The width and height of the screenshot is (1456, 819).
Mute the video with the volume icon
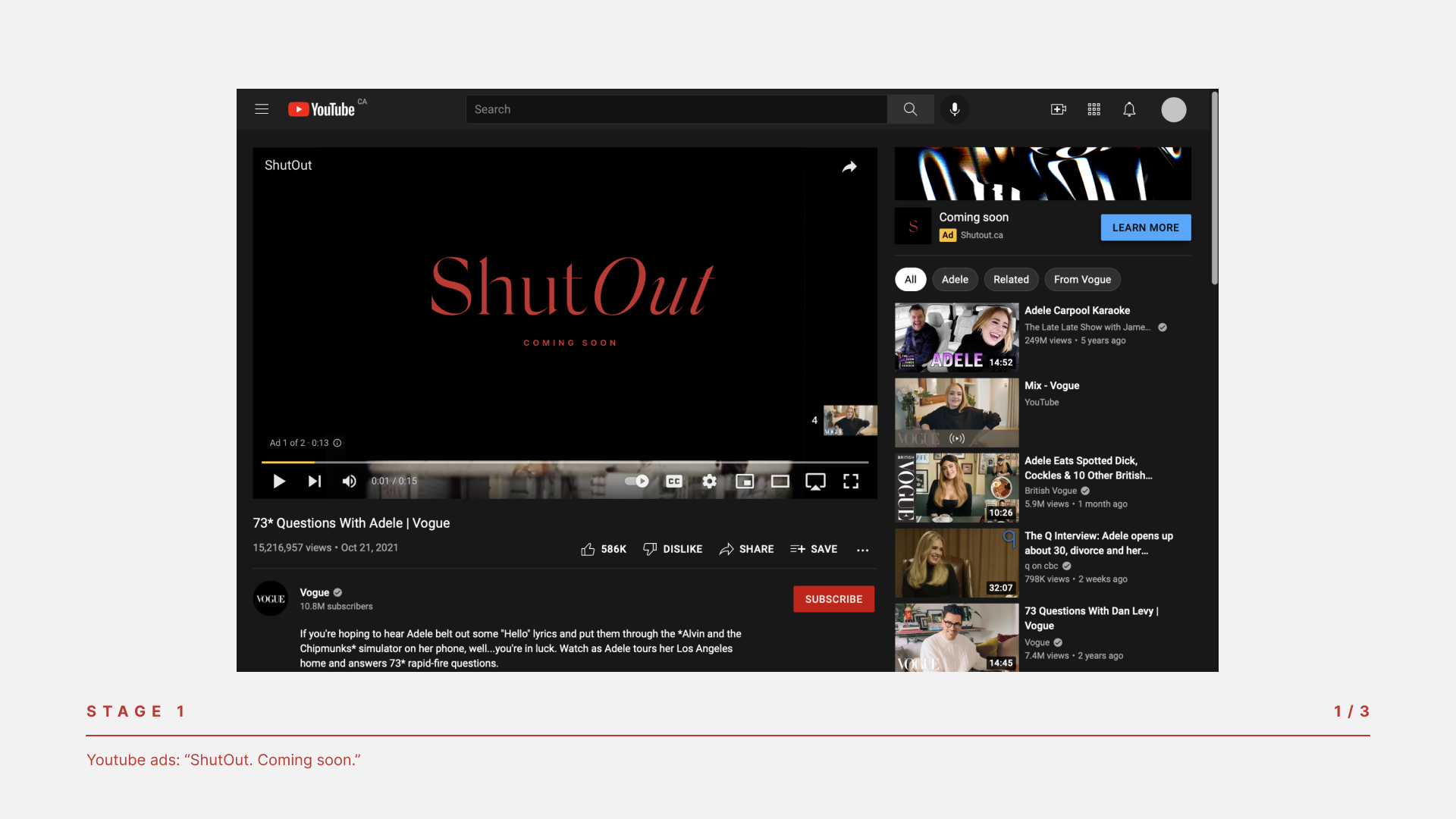point(349,481)
